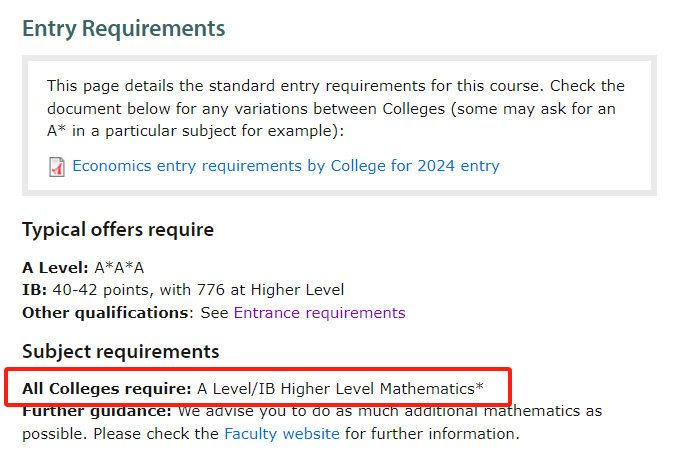Viewport: 681px width, 451px height.
Task: Follow the Entrance requirements link
Action: click(x=319, y=313)
